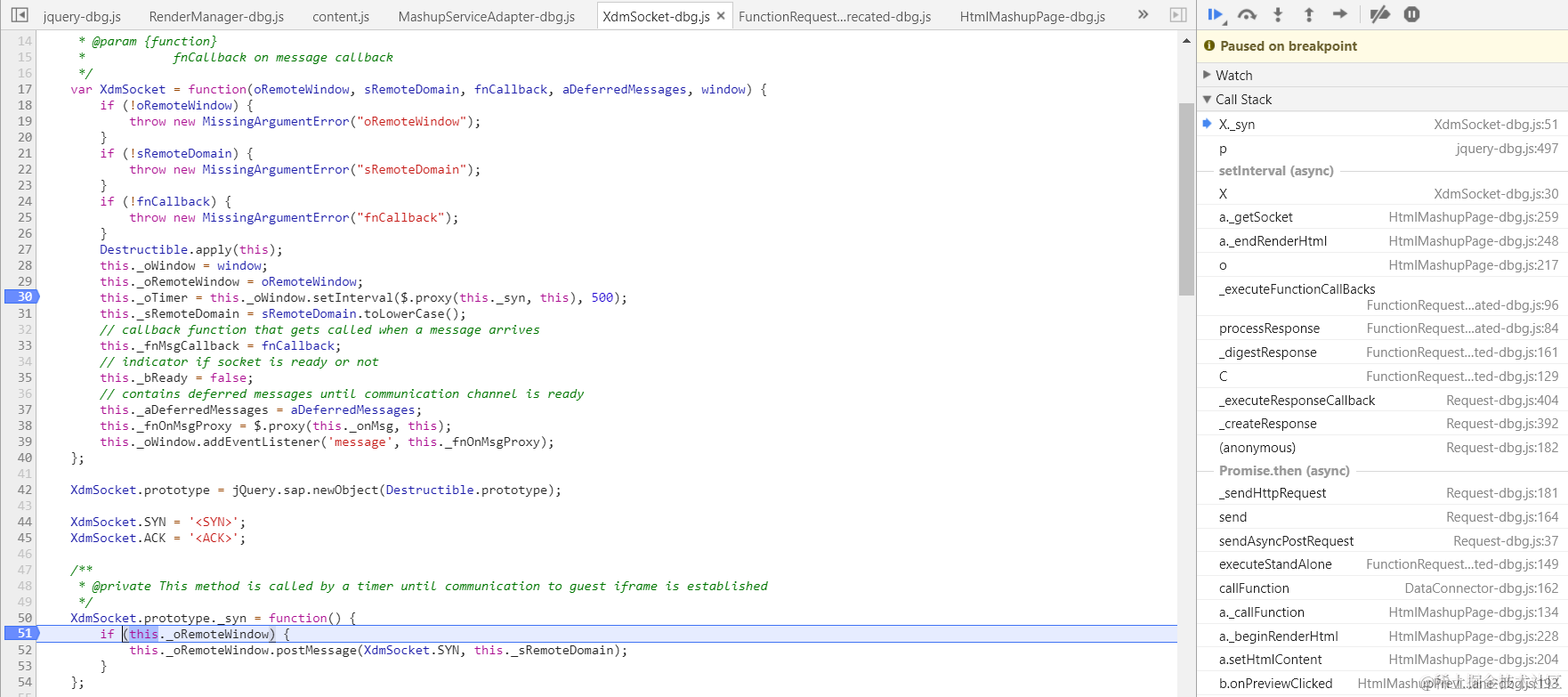This screenshot has width=1568, height=697.
Task: Select the callFunction stack frame
Action: [1381, 588]
